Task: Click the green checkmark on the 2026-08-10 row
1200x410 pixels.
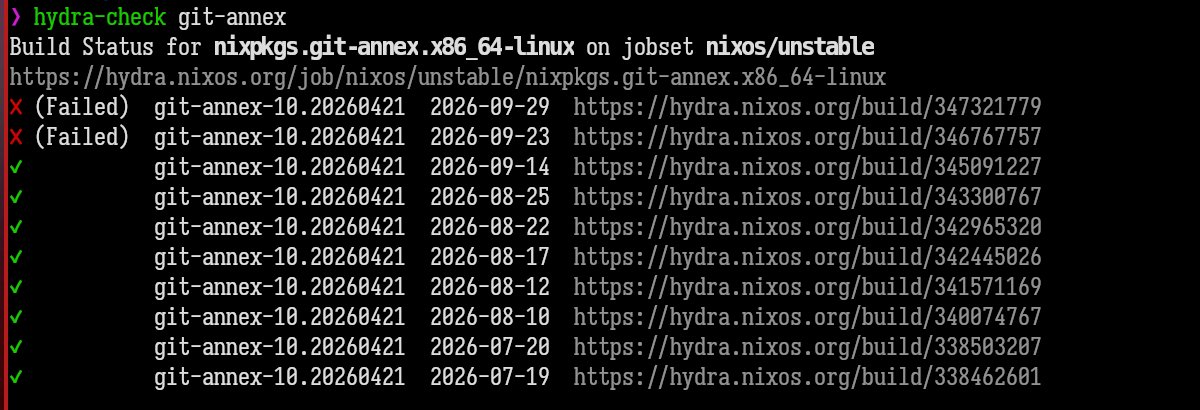Action: tap(16, 317)
